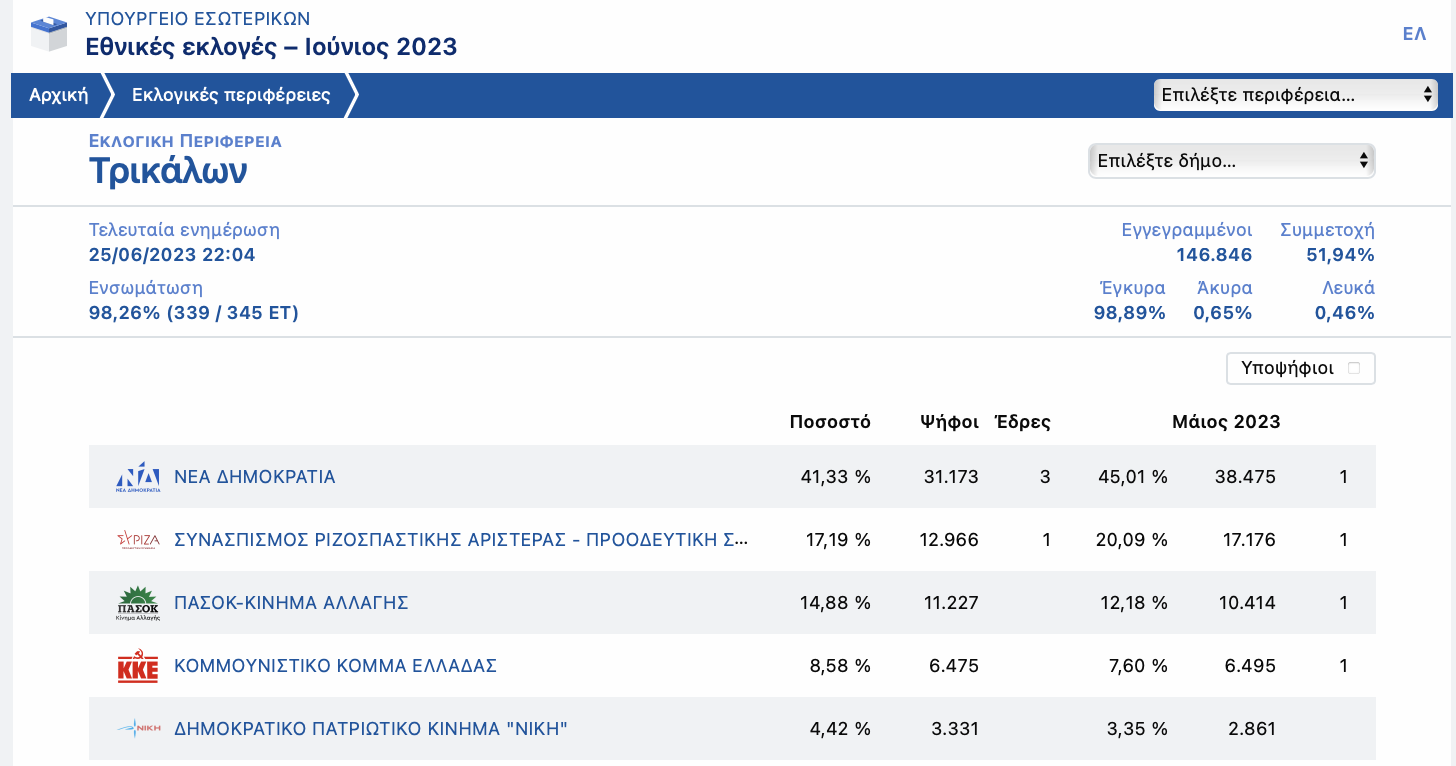Click the Εγγεγραμμένοι label
Viewport: 1456px width, 766px height.
[x=1187, y=230]
